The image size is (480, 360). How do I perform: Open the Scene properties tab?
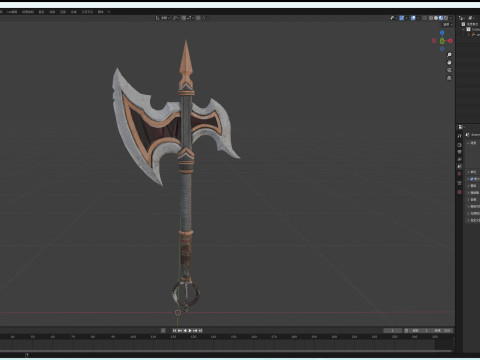459,166
